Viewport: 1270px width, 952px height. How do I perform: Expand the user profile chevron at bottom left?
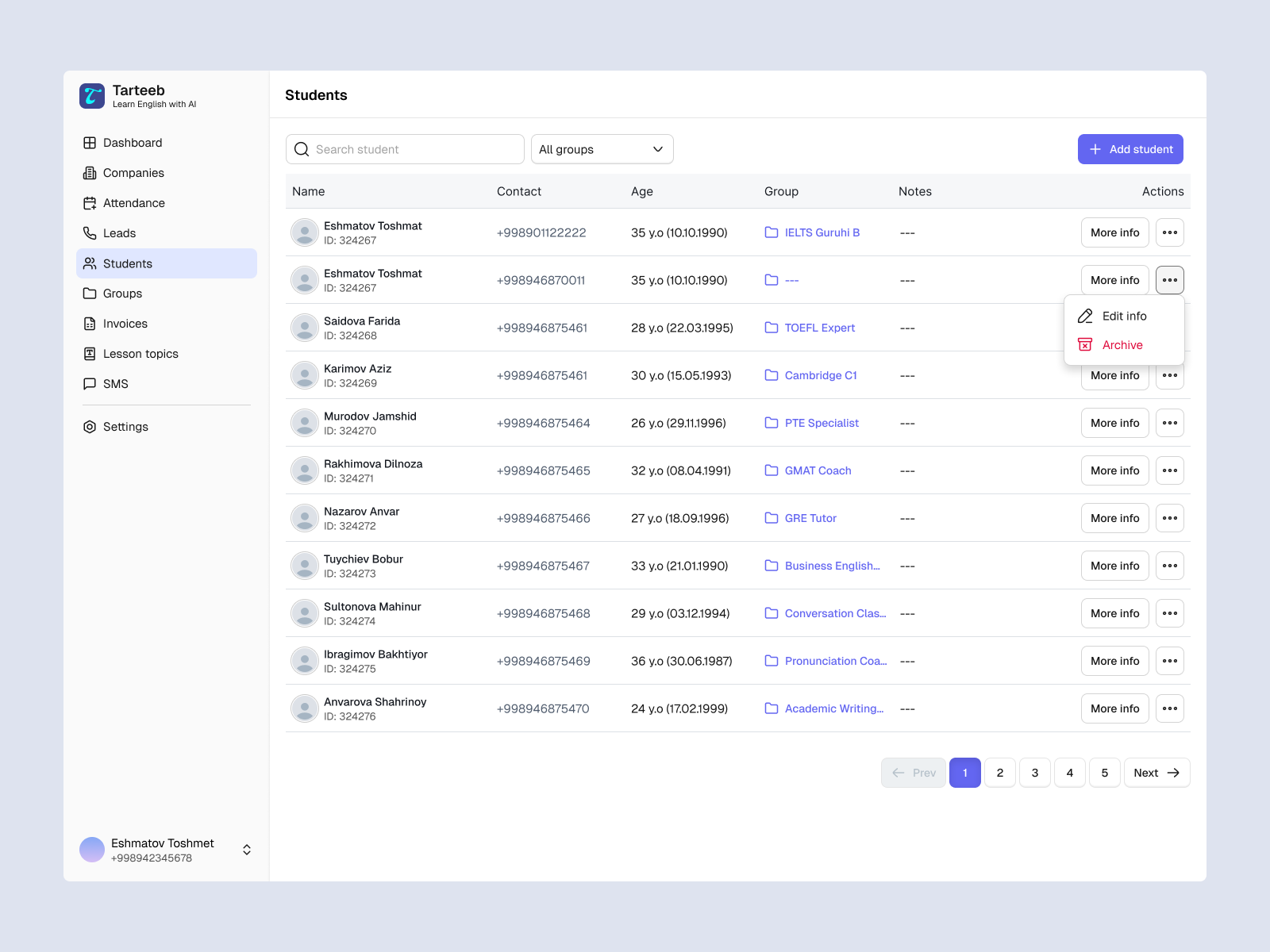(x=246, y=849)
